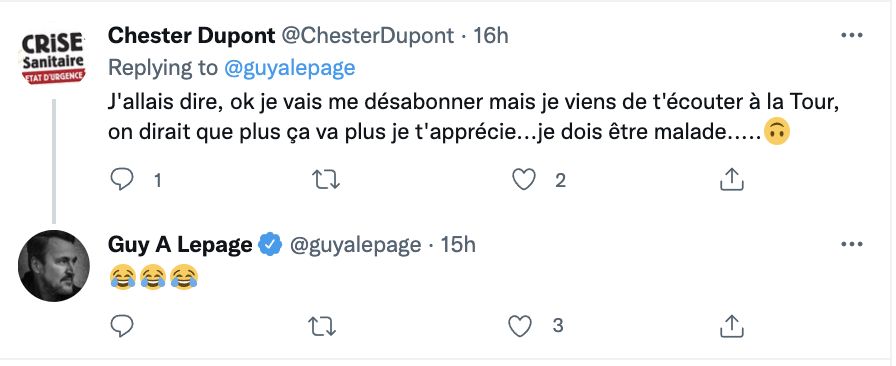The width and height of the screenshot is (896, 366).
Task: Share Guy A Lepage's tweet
Action: click(x=731, y=326)
